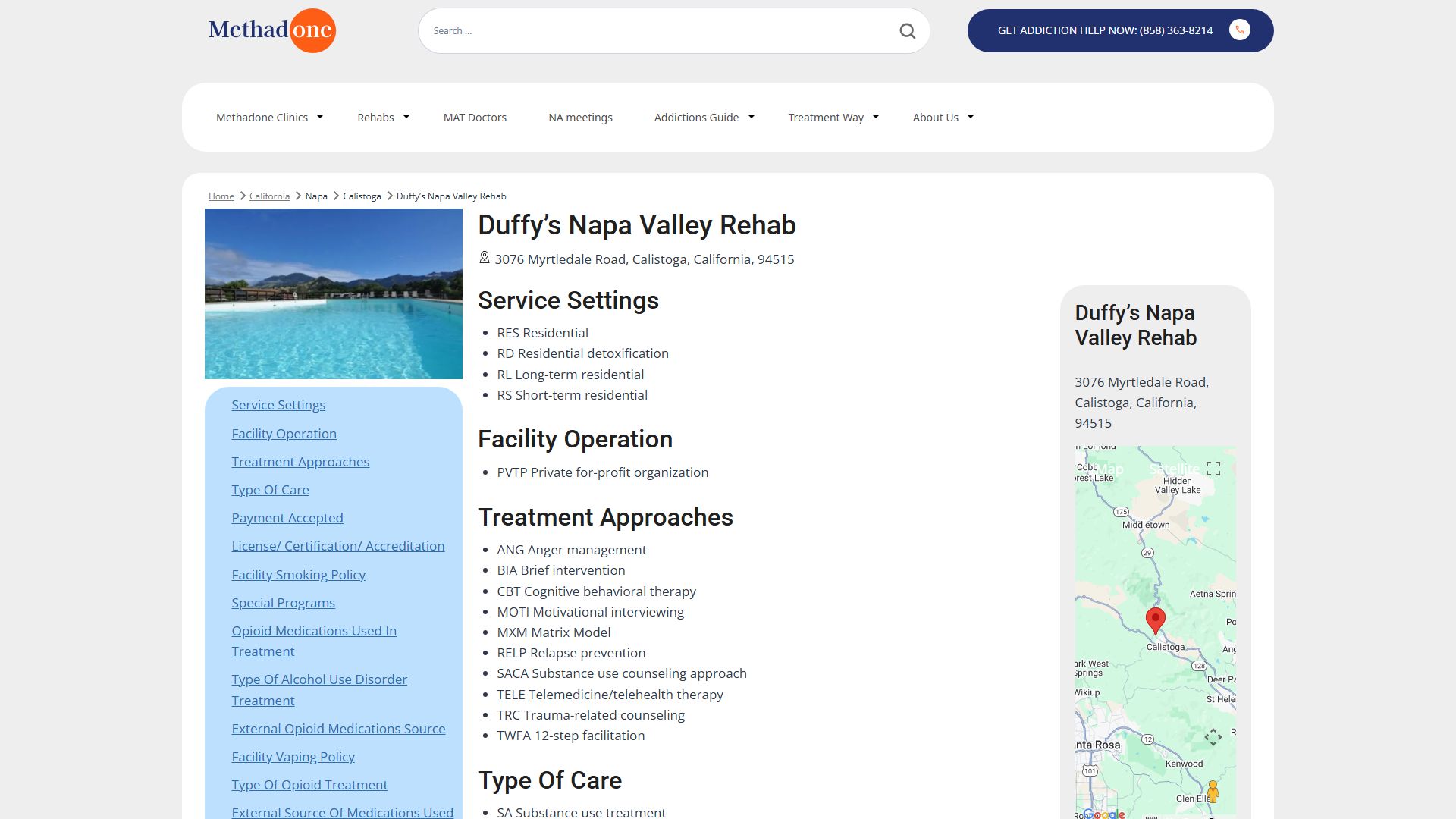This screenshot has height=819, width=1456.
Task: Go to Home breadcrumb link
Action: (221, 196)
